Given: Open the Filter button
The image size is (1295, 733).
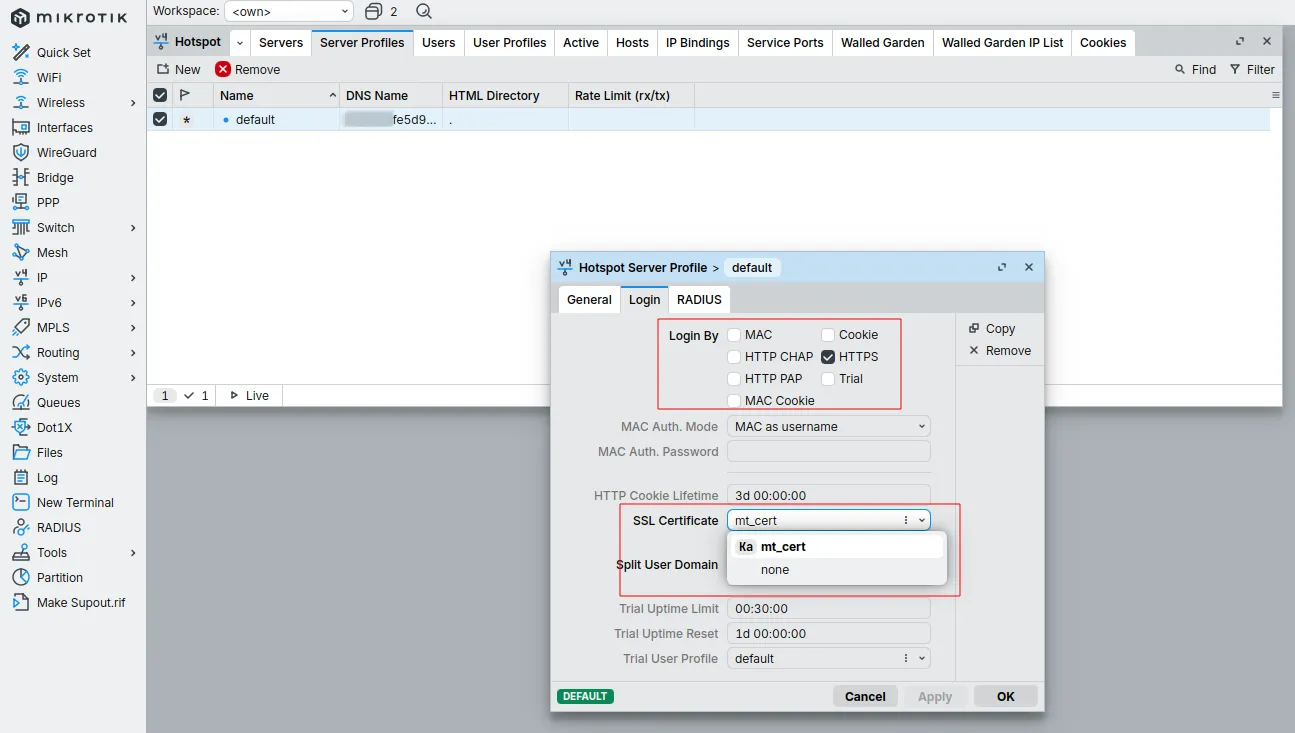Looking at the screenshot, I should [1252, 70].
